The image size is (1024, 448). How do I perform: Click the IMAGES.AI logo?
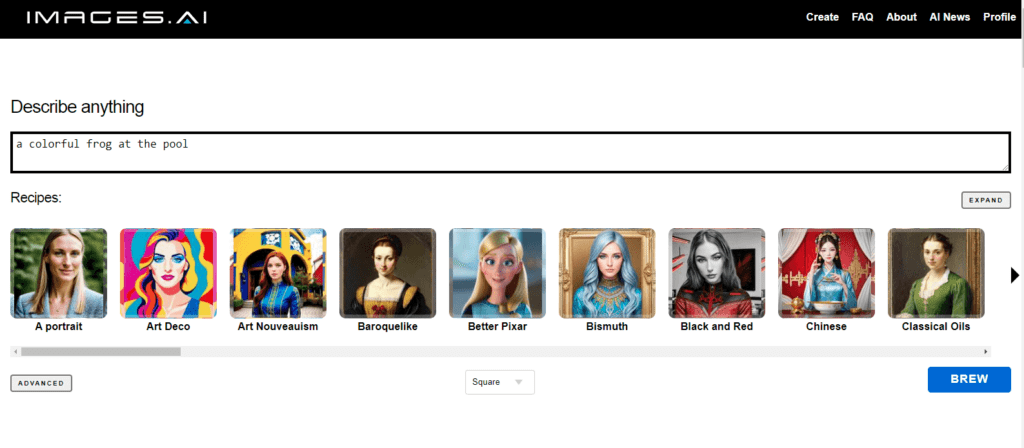click(117, 18)
